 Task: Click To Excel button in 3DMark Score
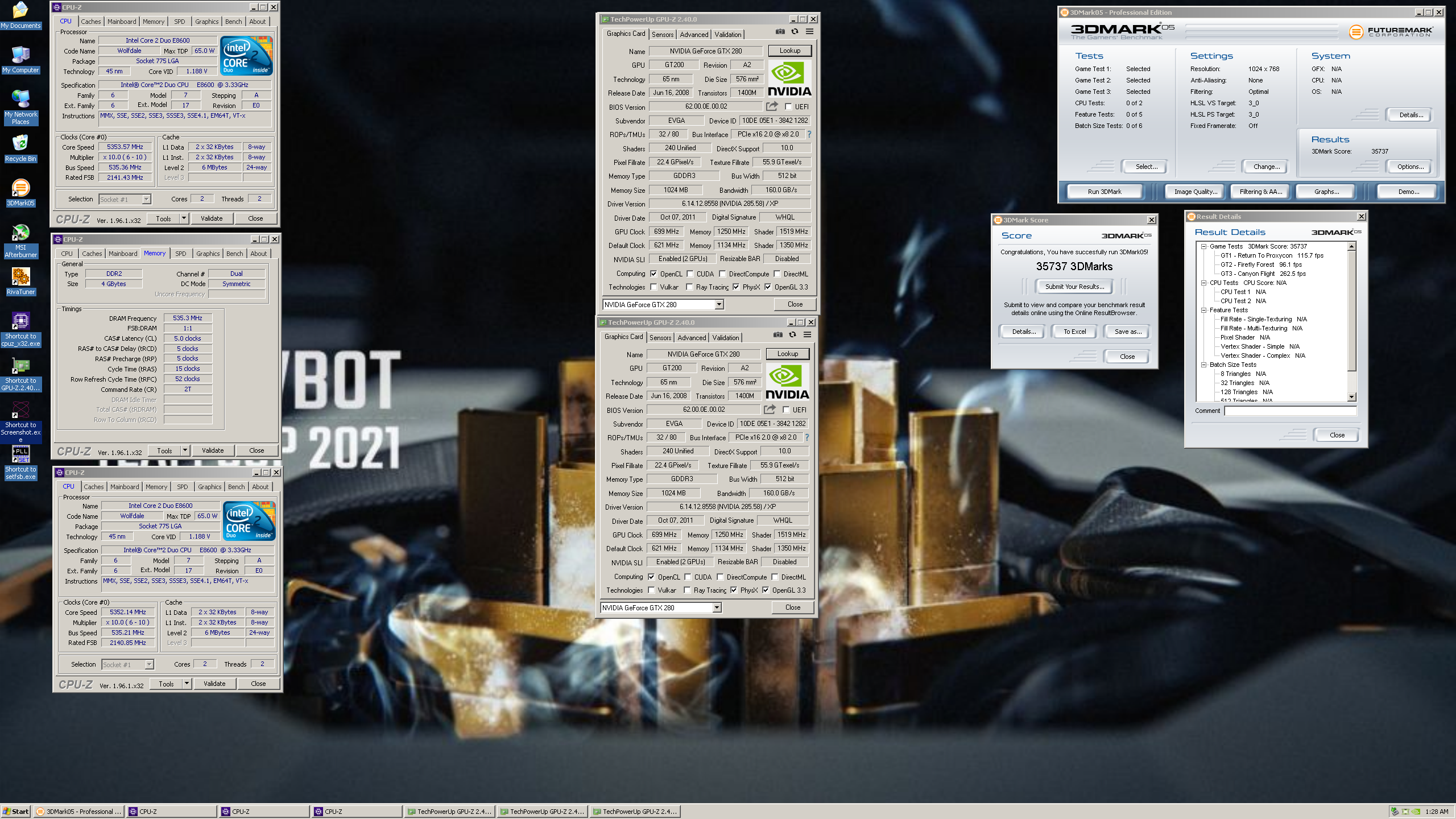tap(1075, 332)
